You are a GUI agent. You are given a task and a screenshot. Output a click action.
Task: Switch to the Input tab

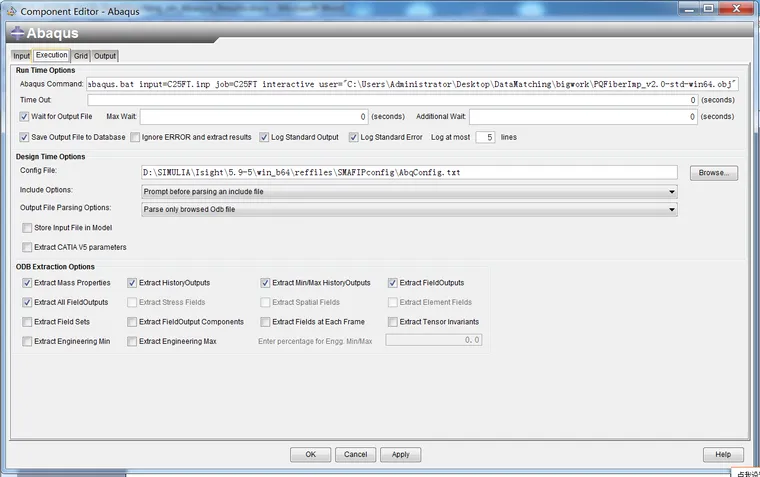21,56
